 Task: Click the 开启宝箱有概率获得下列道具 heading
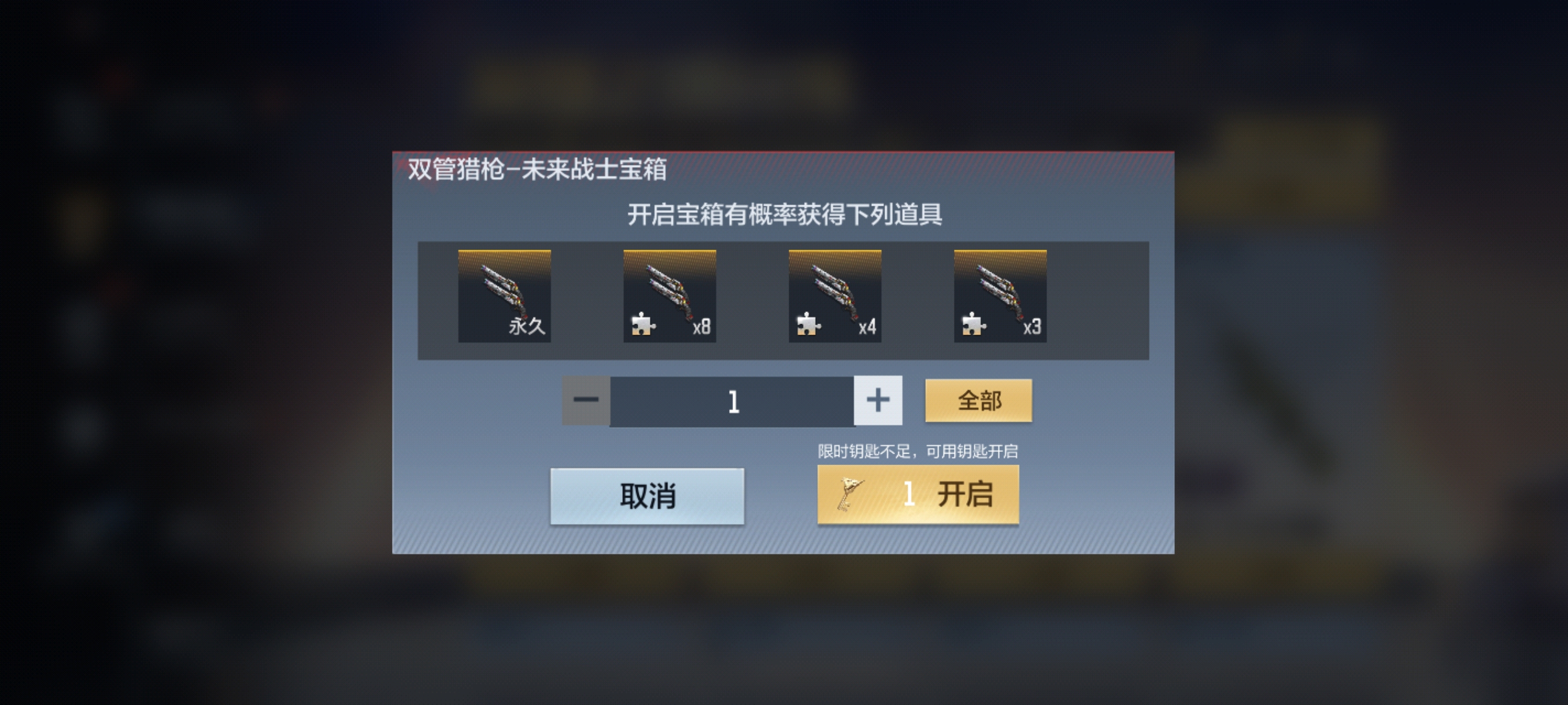tap(785, 215)
